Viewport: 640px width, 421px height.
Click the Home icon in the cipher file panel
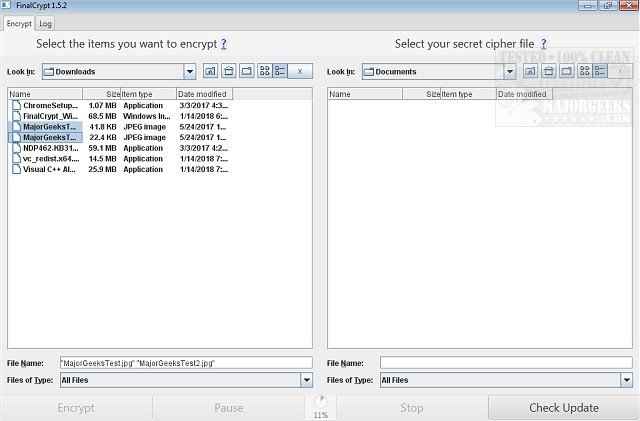(x=549, y=72)
